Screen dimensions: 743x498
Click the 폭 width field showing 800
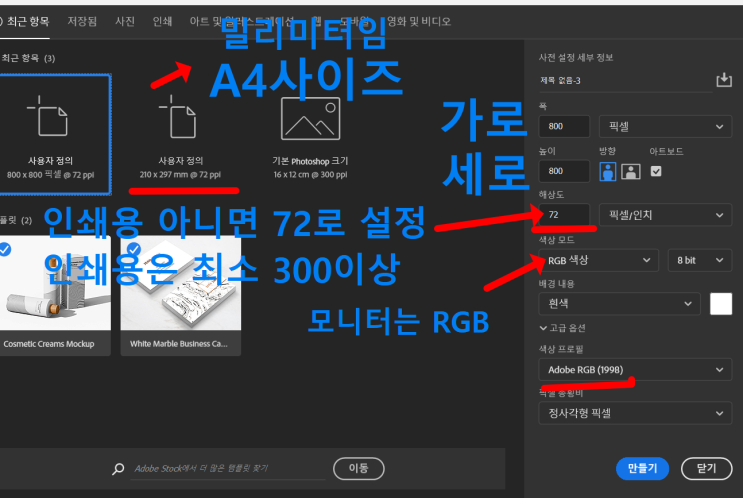564,127
